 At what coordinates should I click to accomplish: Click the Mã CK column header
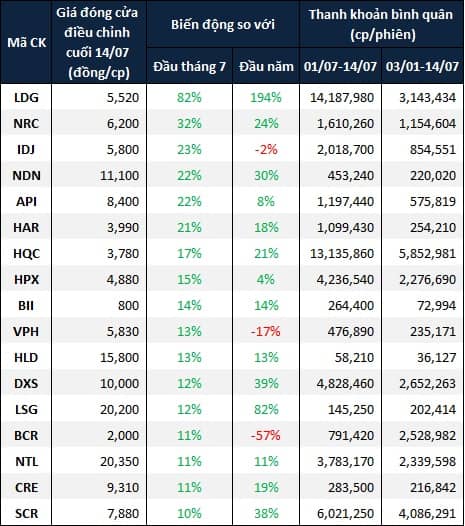pyautogui.click(x=27, y=43)
